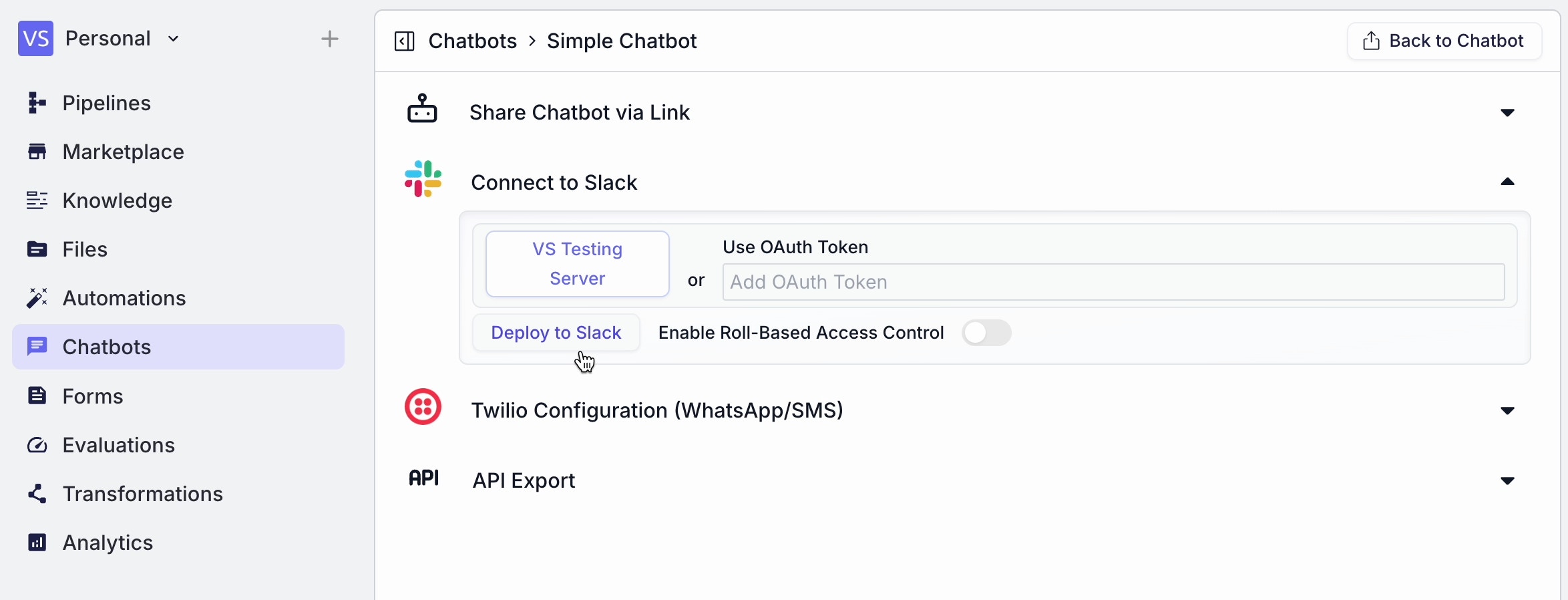Click the Knowledge sidebar icon
Screen dimensions: 1568x600
37,200
